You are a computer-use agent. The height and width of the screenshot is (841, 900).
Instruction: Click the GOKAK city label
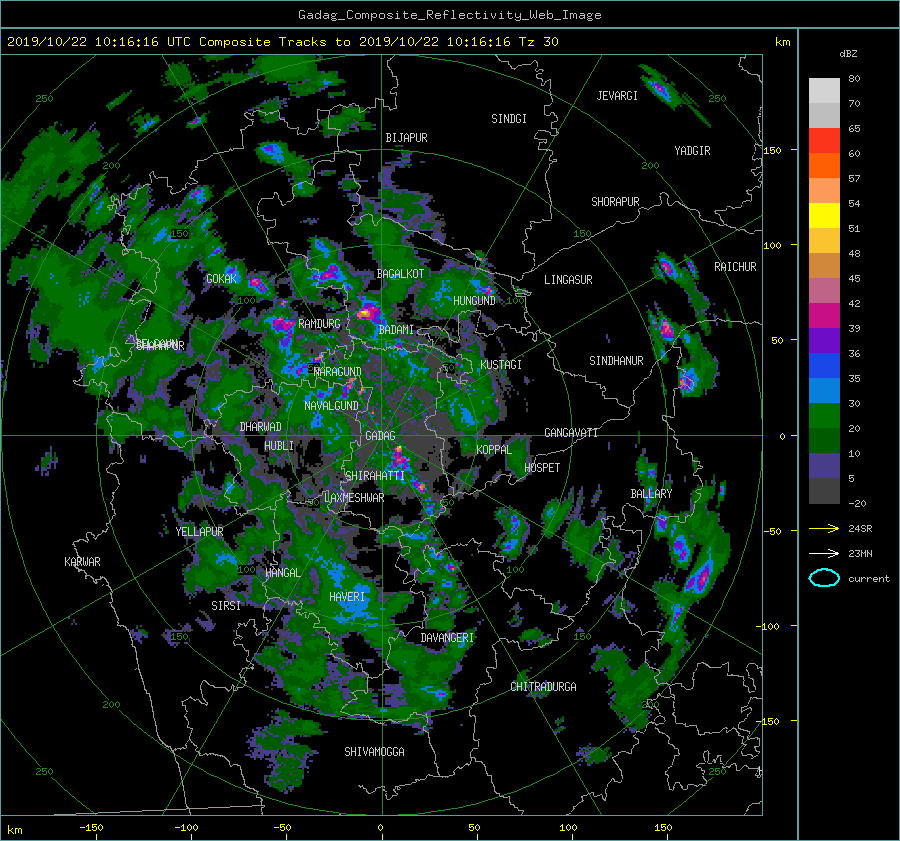click(222, 278)
